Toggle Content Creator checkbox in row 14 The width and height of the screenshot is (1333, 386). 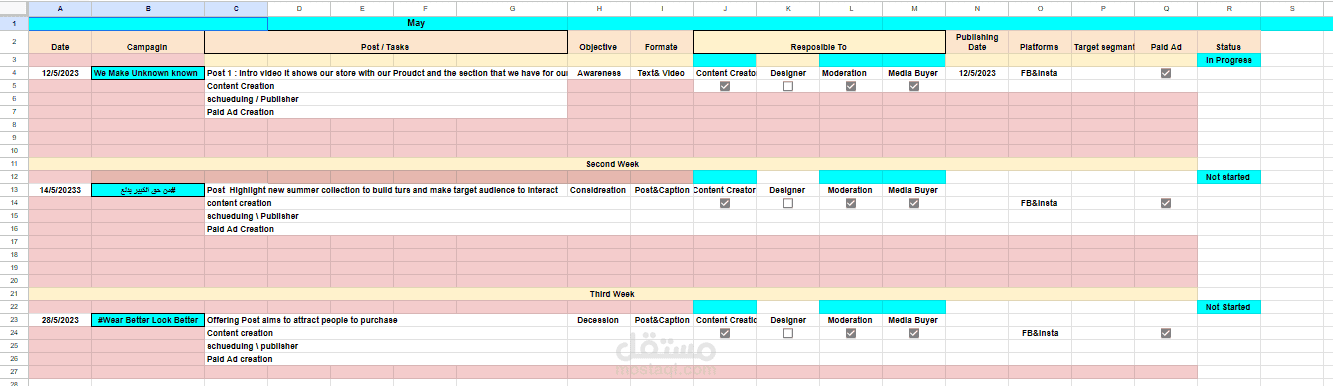pos(725,203)
